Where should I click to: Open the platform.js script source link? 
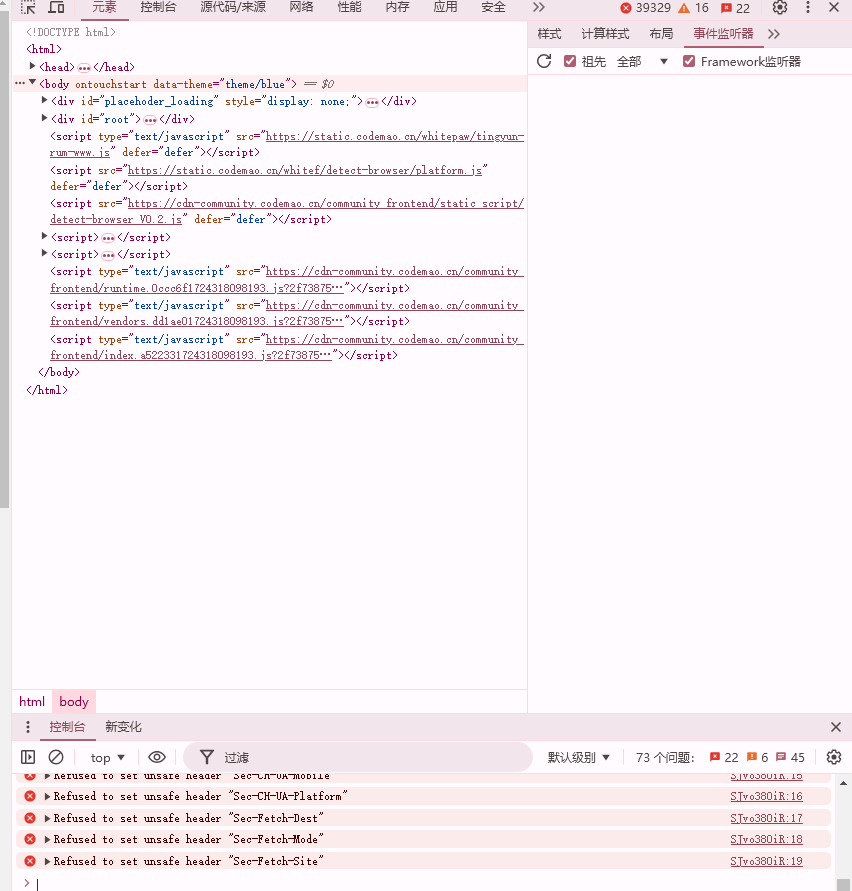coord(305,170)
